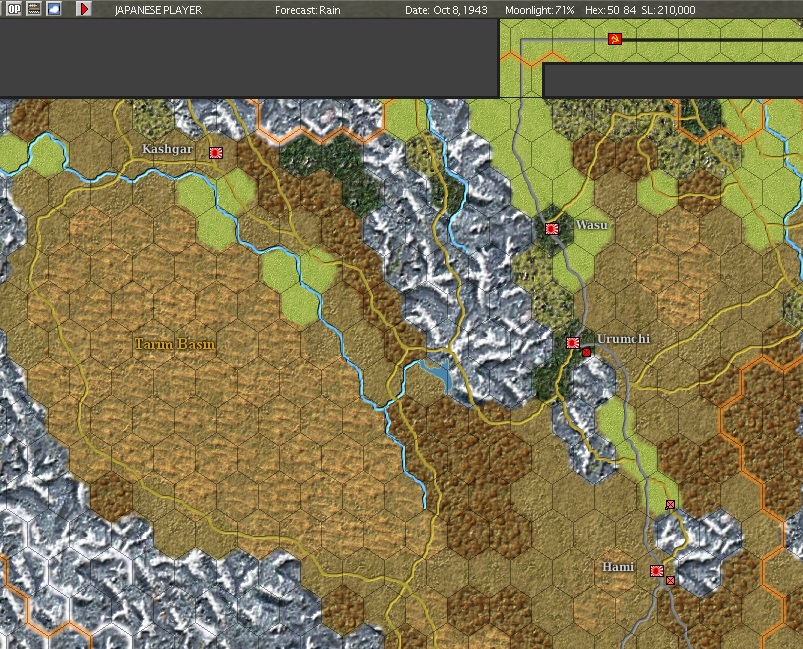Open the OP operations mode button
This screenshot has height=649, width=803.
(14, 9)
